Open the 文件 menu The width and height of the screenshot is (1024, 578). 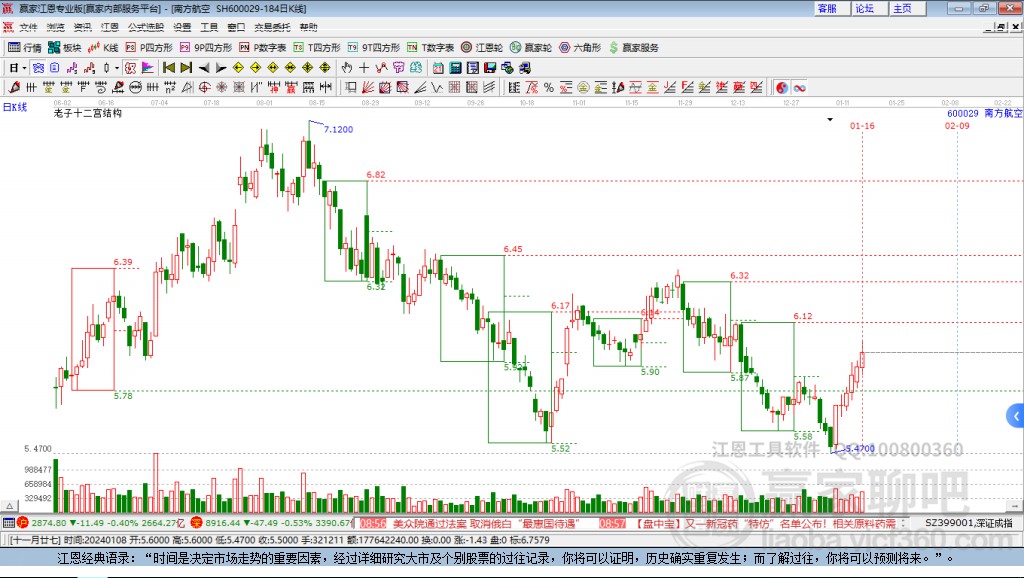coord(28,27)
